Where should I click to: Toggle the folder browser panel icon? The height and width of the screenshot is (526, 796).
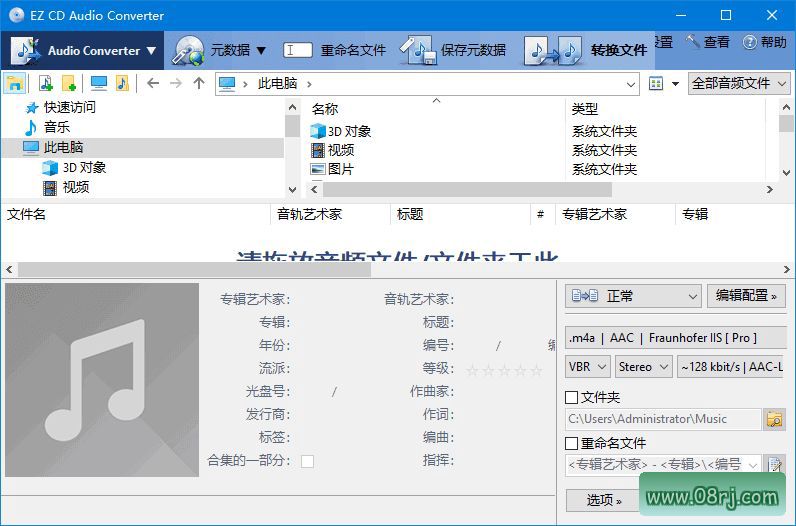point(14,83)
